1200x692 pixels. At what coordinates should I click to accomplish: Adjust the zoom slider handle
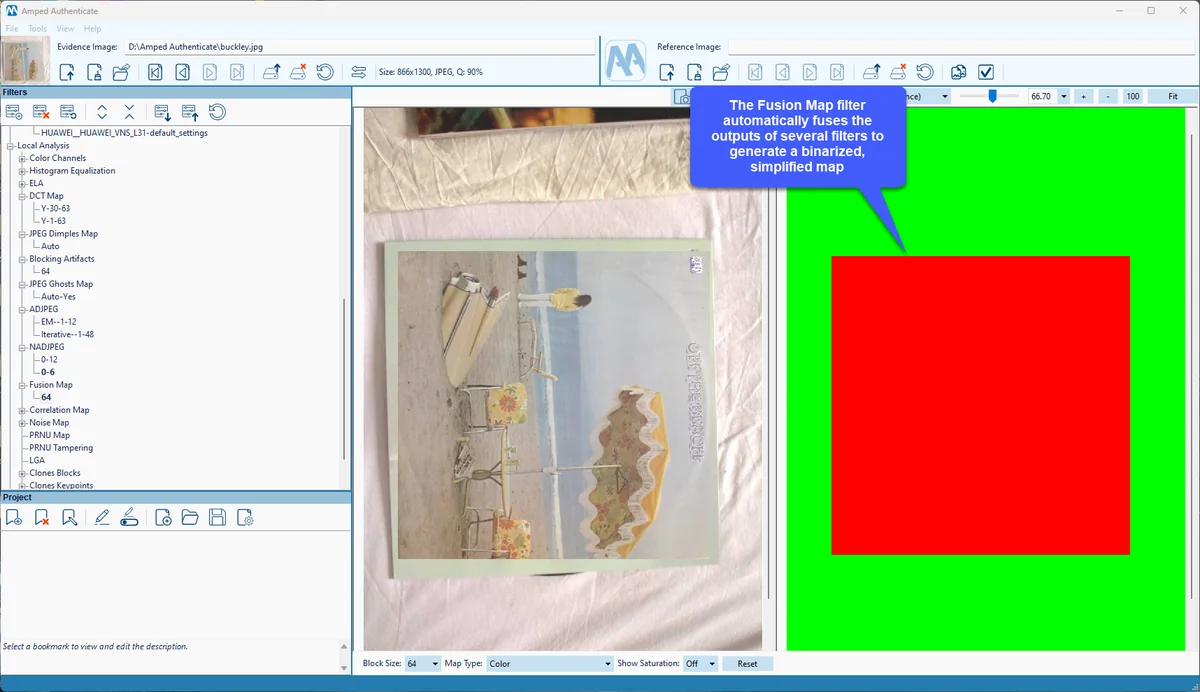click(x=992, y=96)
